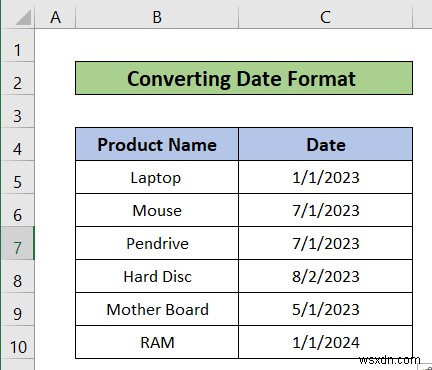The width and height of the screenshot is (432, 370).
Task: Select row 1 header
Action: pos(17,45)
